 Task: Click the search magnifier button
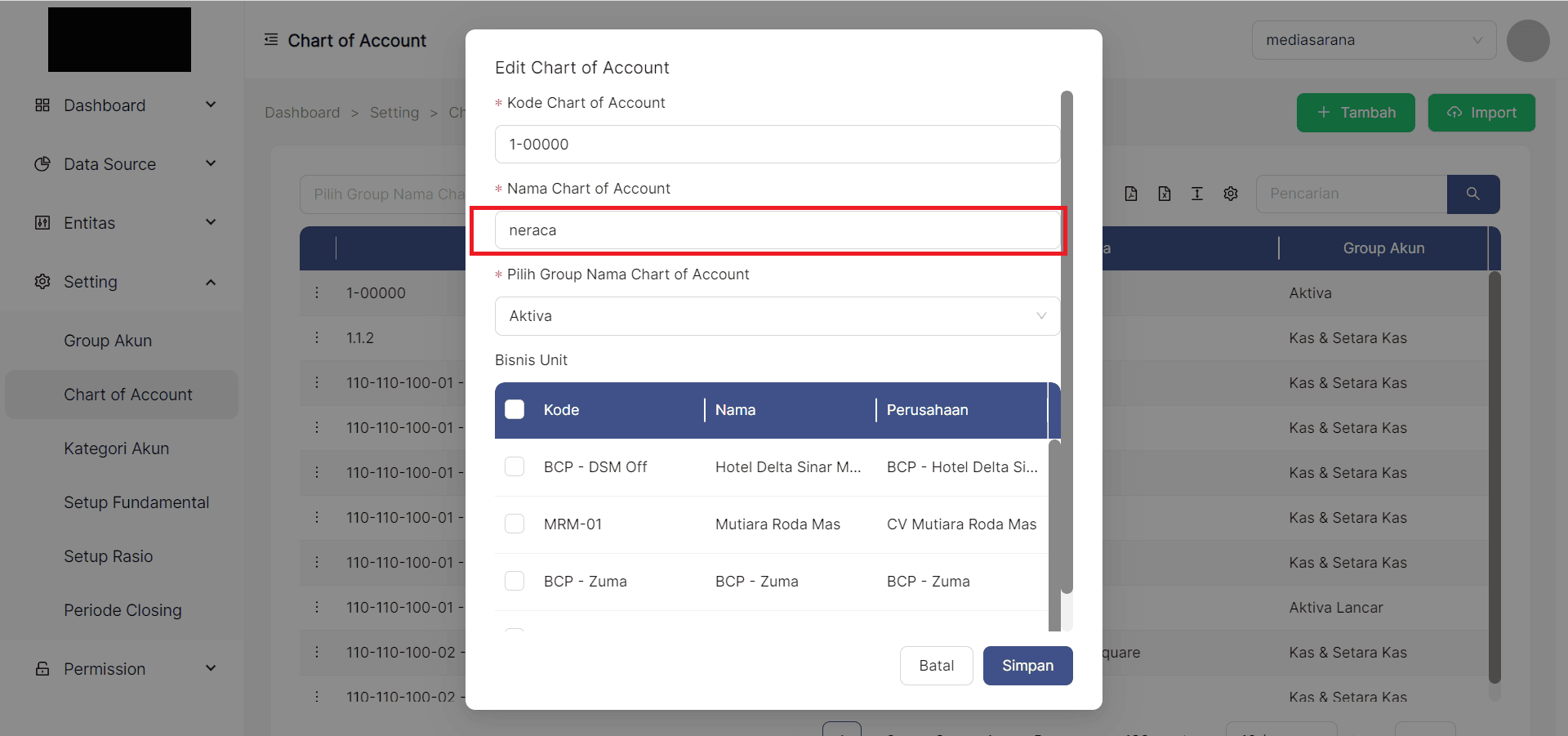click(1472, 194)
